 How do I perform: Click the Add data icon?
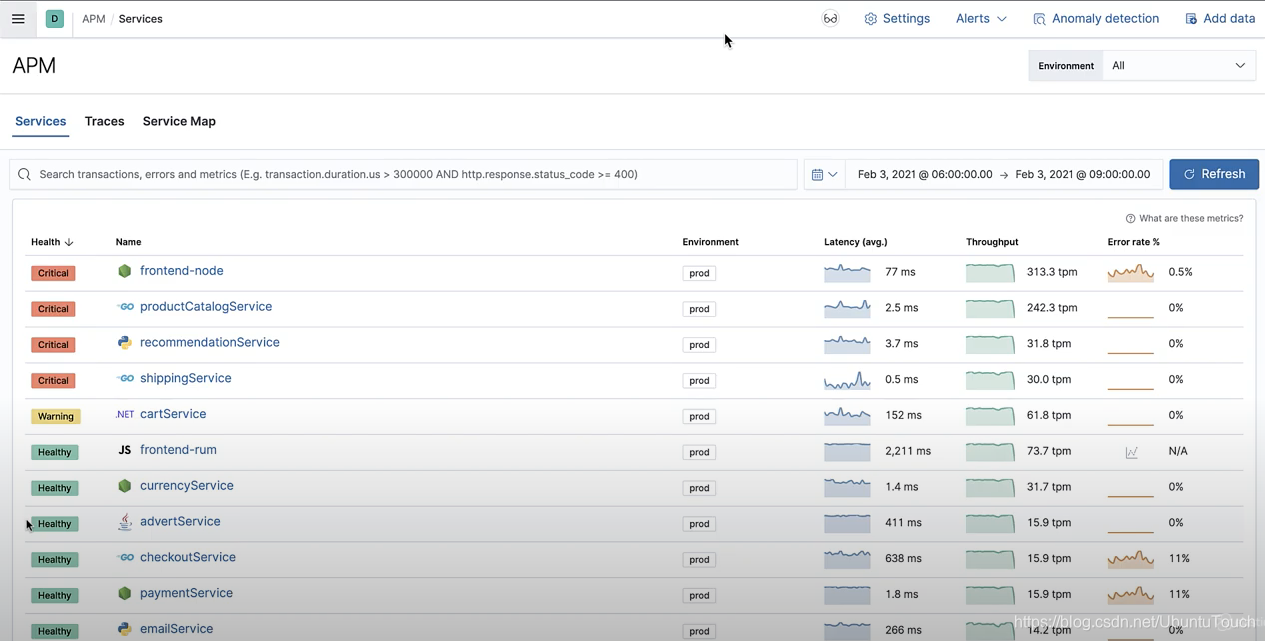click(1191, 19)
